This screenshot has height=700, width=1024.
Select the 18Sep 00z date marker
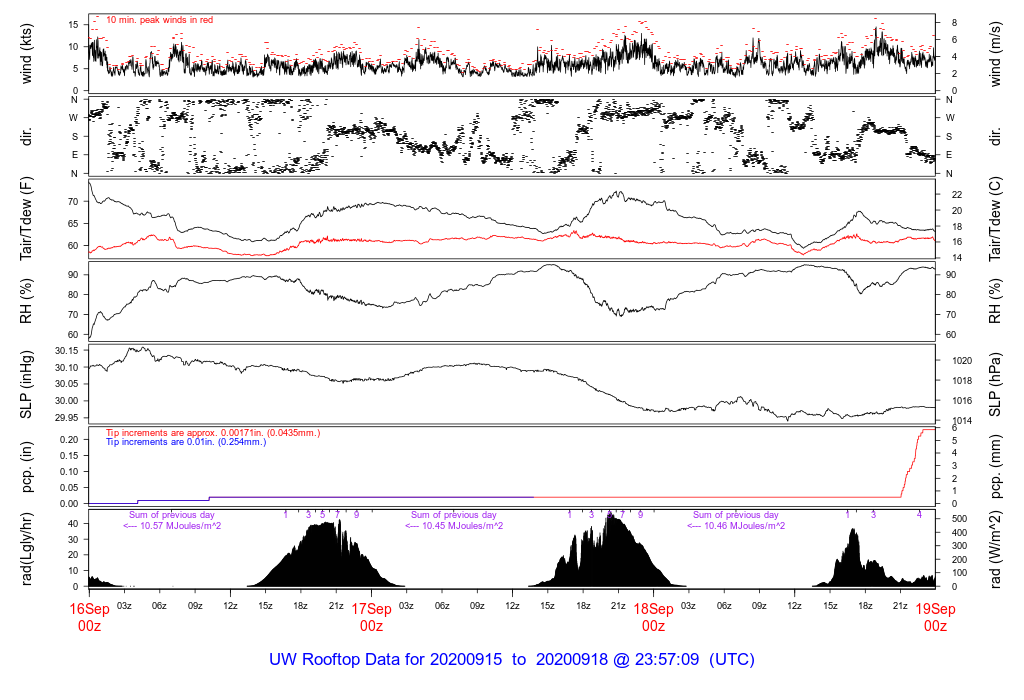[653, 617]
